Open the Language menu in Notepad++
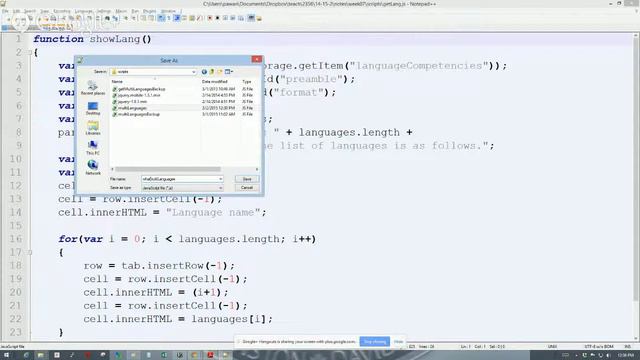The image size is (640, 360). click(83, 11)
